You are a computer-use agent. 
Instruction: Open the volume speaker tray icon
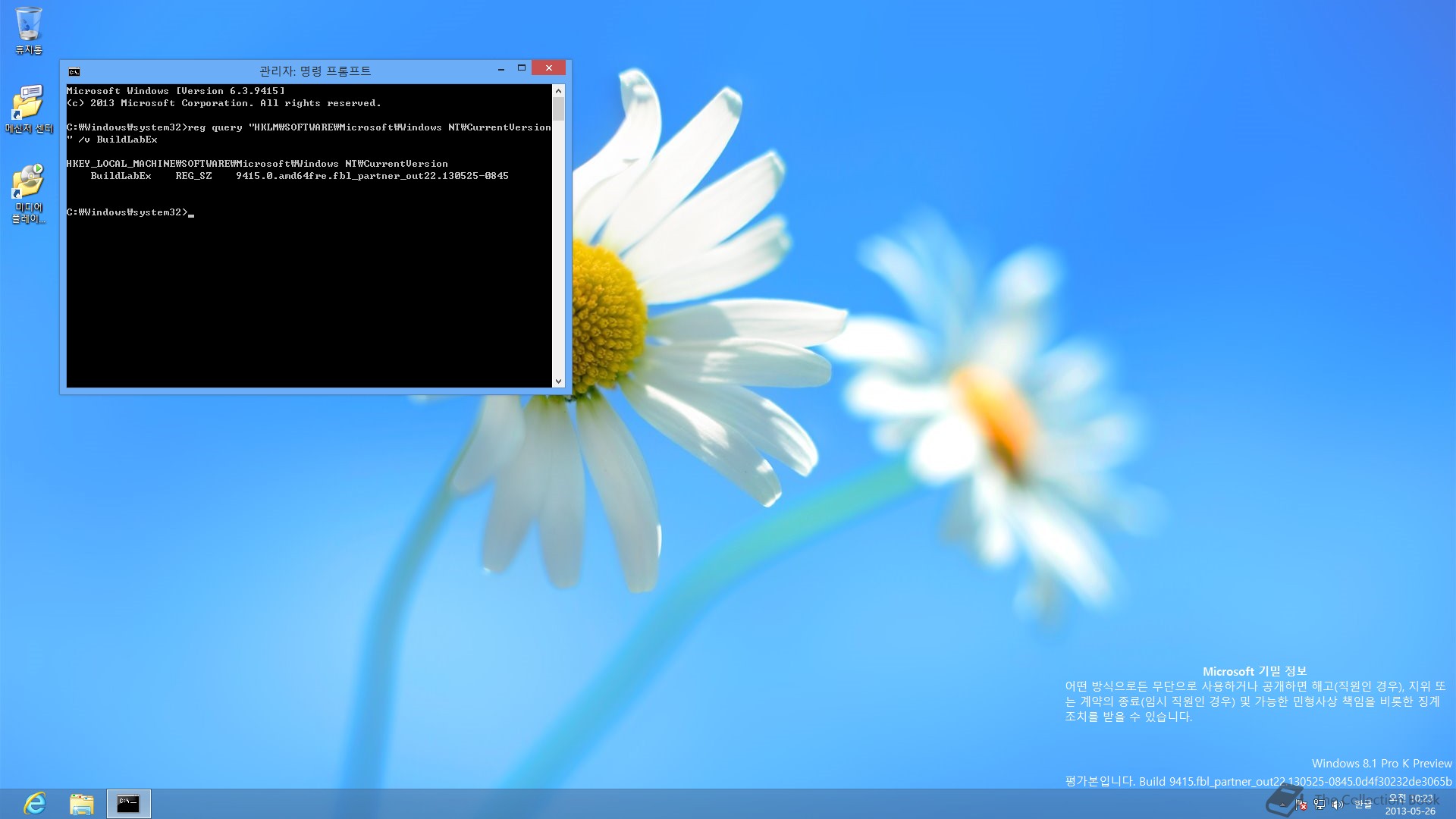(x=1338, y=805)
